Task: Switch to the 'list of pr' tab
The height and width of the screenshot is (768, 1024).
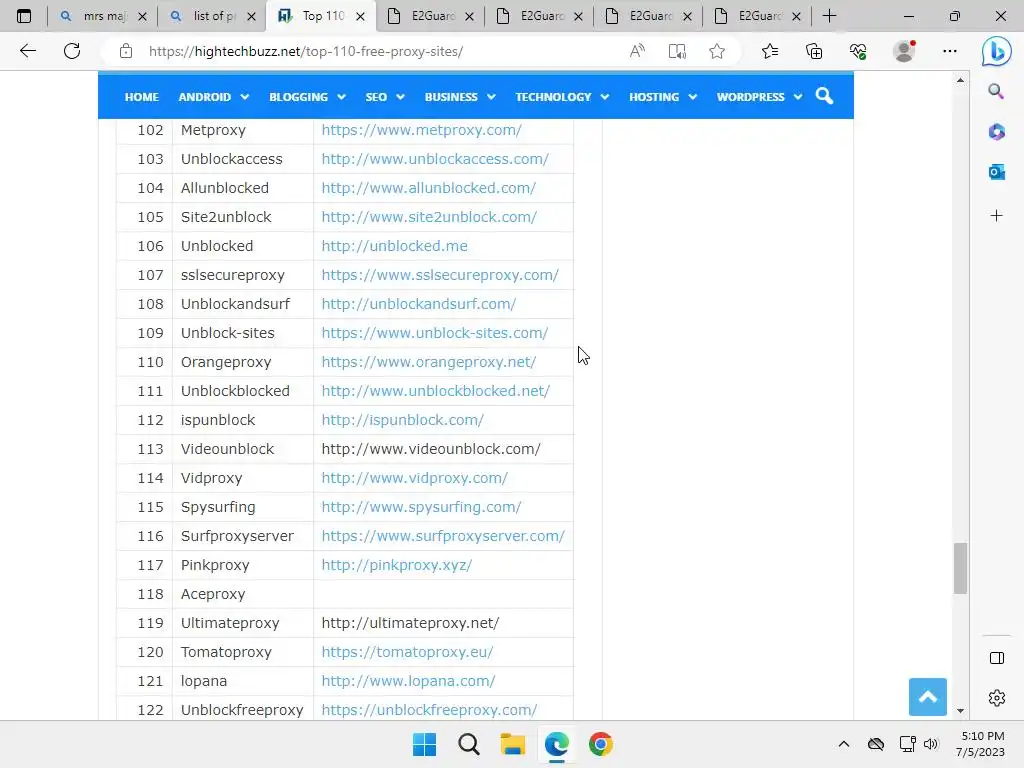Action: click(x=212, y=16)
